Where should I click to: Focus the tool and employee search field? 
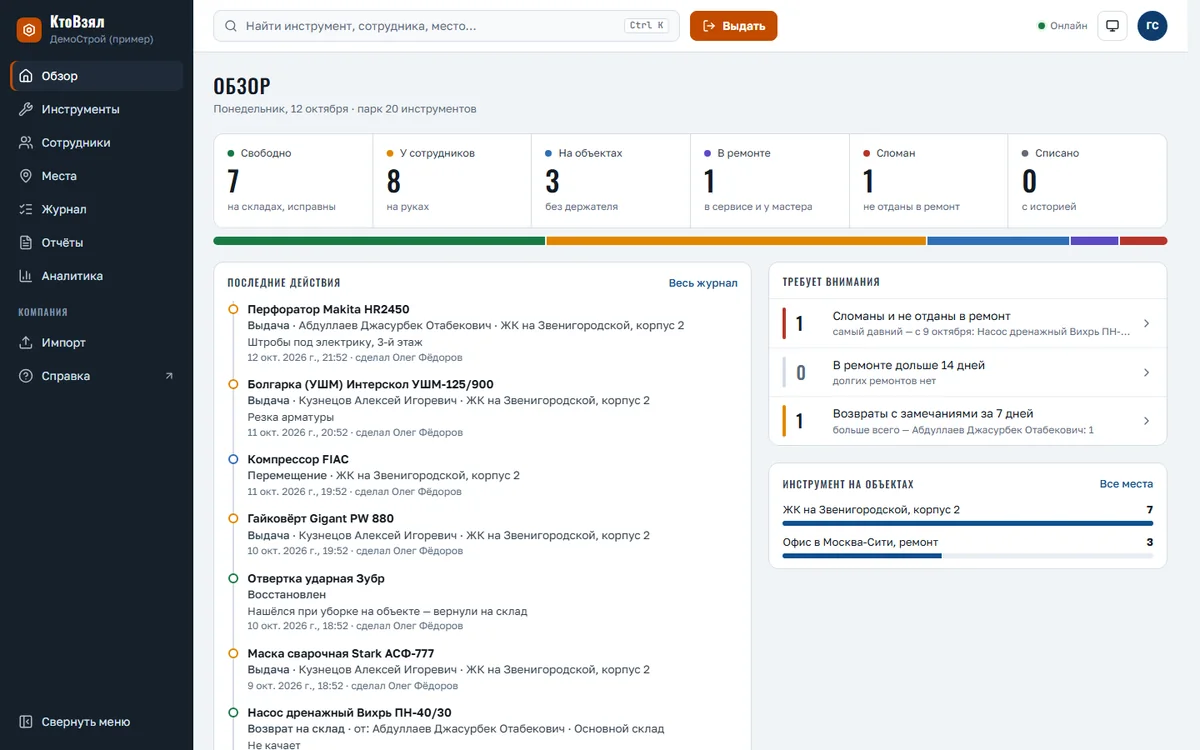click(x=446, y=26)
